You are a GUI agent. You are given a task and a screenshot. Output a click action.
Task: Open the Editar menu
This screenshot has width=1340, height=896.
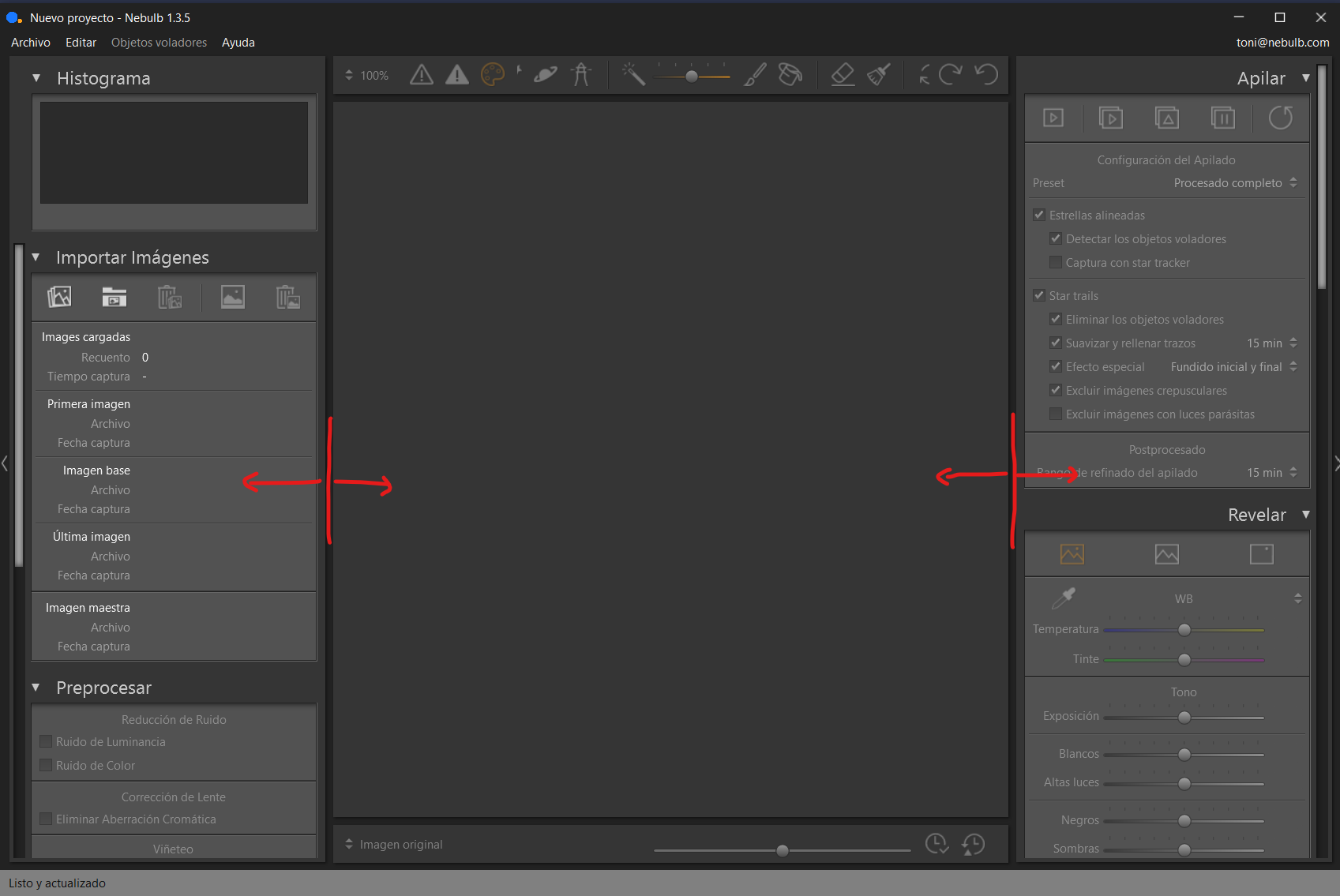coord(81,43)
